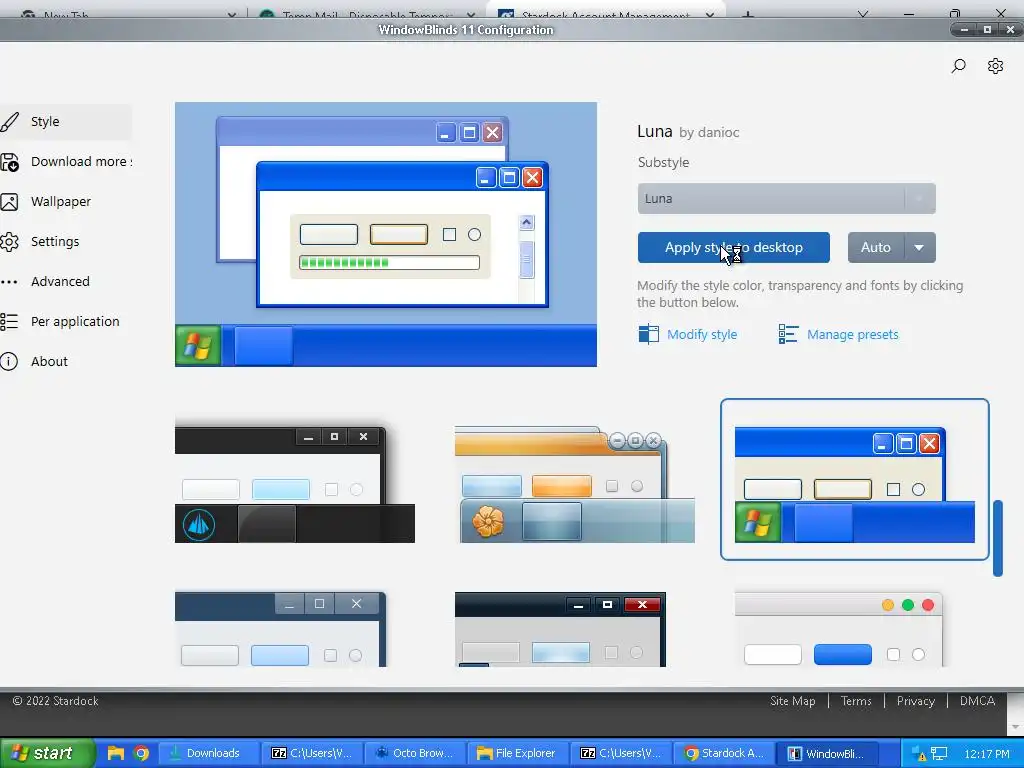Open Chrome from taskbar quick launch

click(141, 753)
